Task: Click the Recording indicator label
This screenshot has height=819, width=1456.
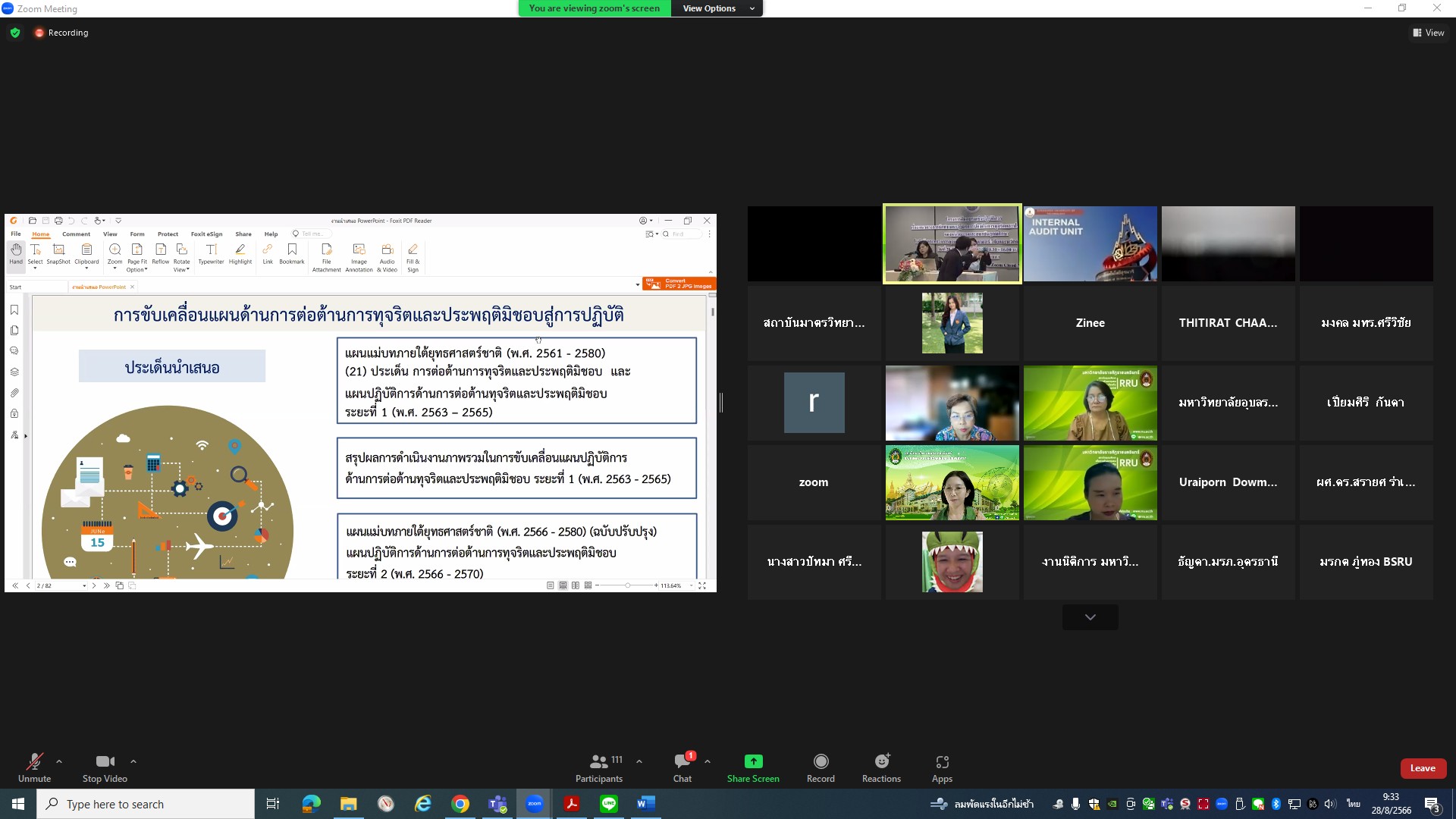Action: coord(68,33)
